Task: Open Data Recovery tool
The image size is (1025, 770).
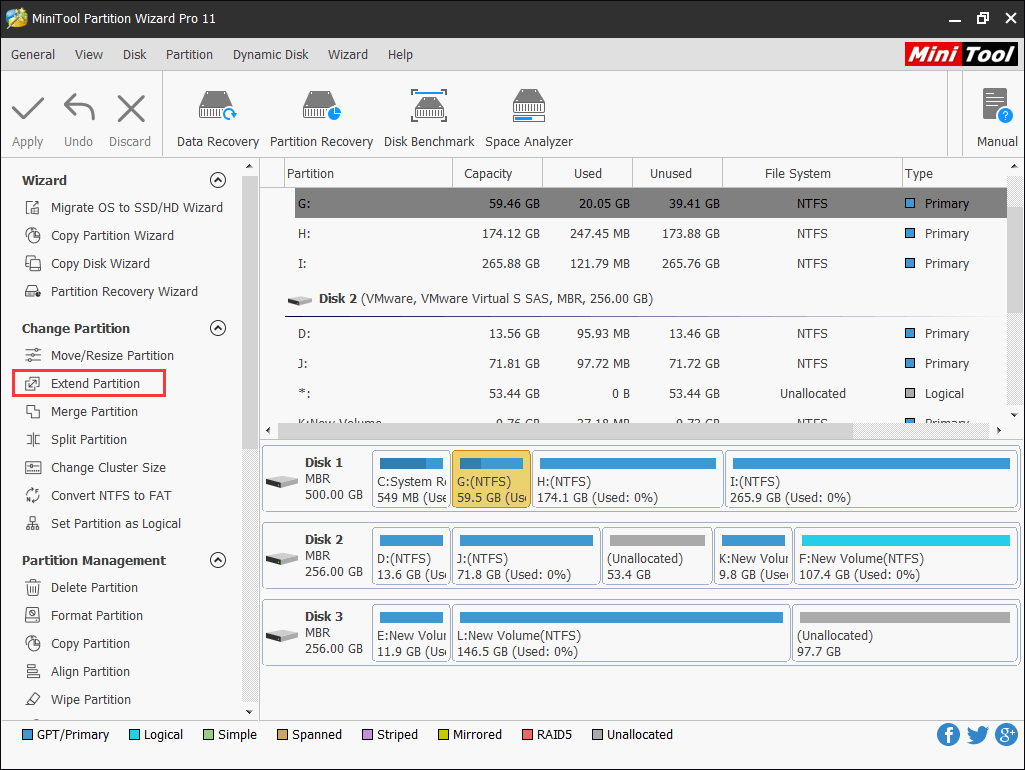Action: [218, 119]
